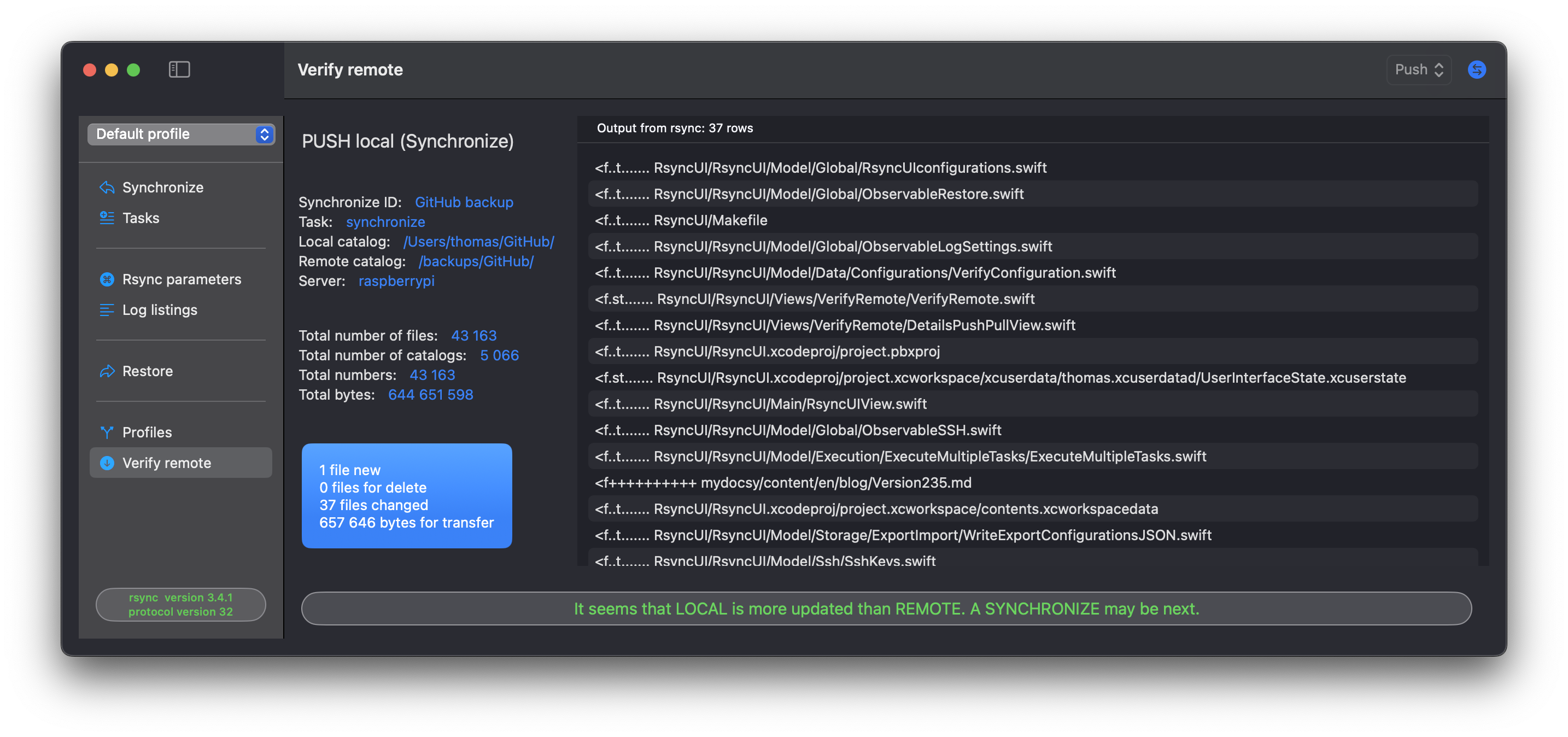Click the blue sync icon in toolbar
The height and width of the screenshot is (737, 1568).
pos(1477,70)
